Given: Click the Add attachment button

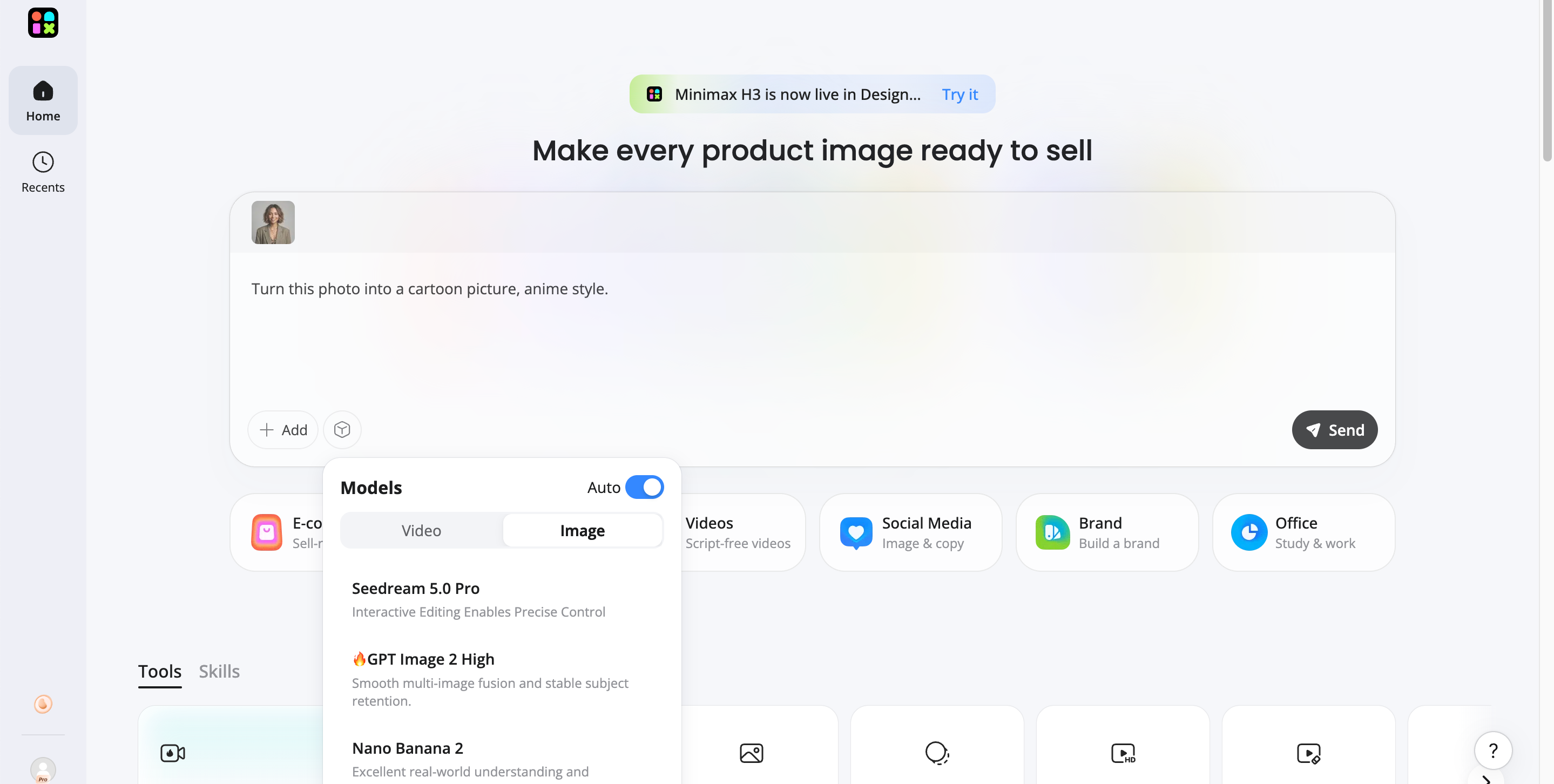Looking at the screenshot, I should 283,430.
